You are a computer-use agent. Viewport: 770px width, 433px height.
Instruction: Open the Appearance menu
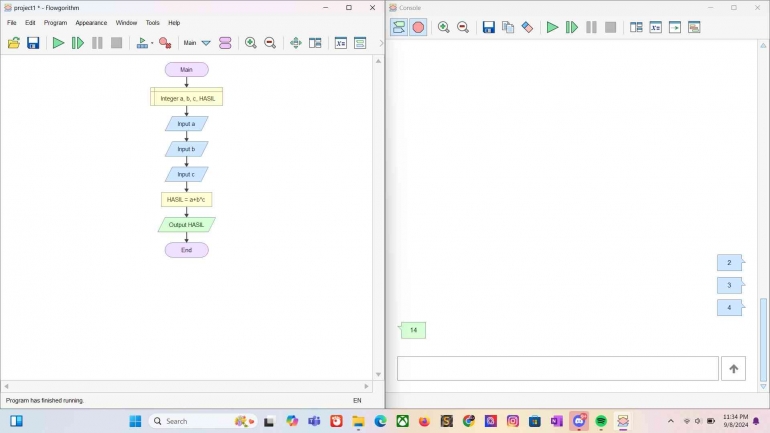pos(91,23)
